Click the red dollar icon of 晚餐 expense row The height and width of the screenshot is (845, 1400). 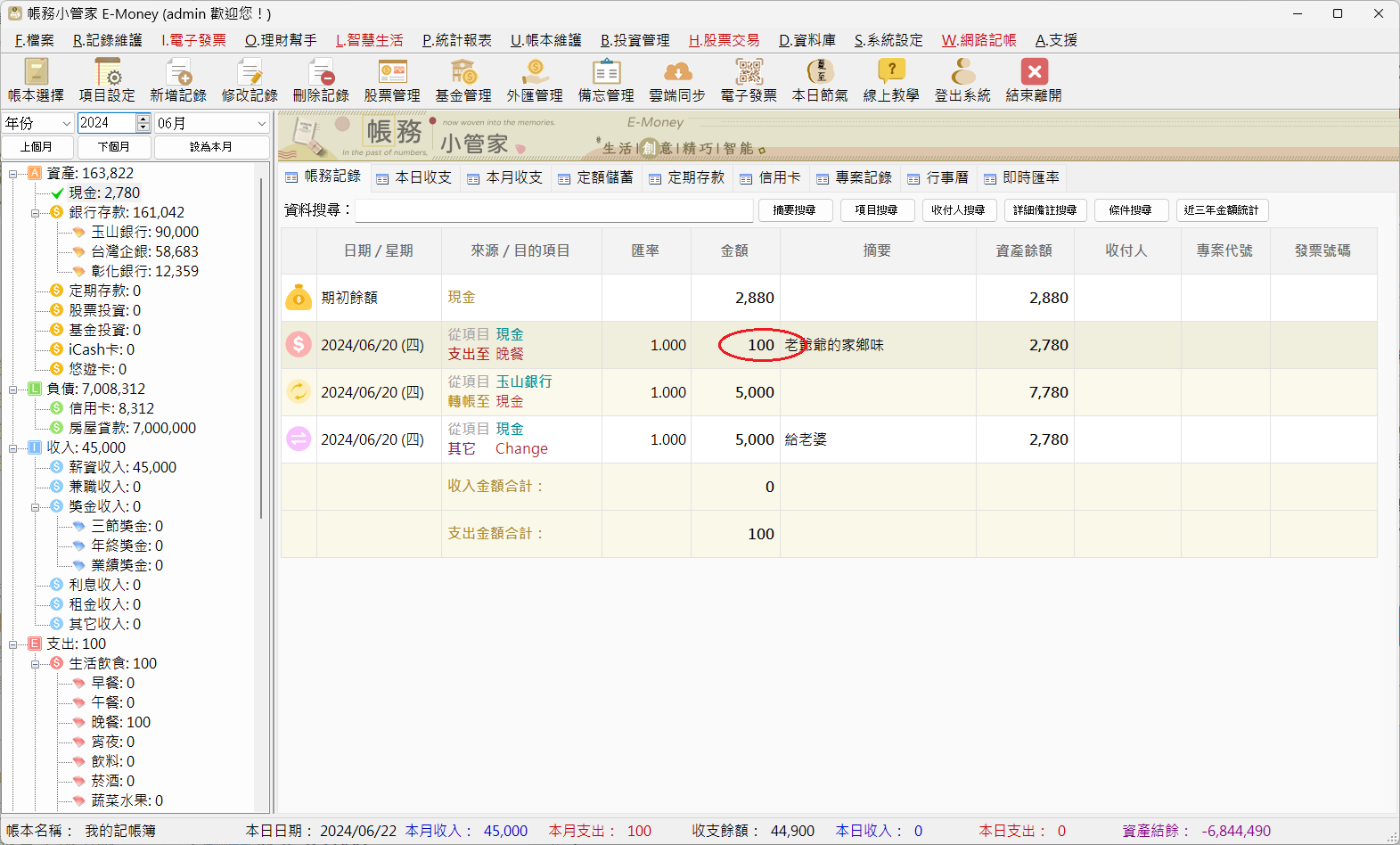299,345
